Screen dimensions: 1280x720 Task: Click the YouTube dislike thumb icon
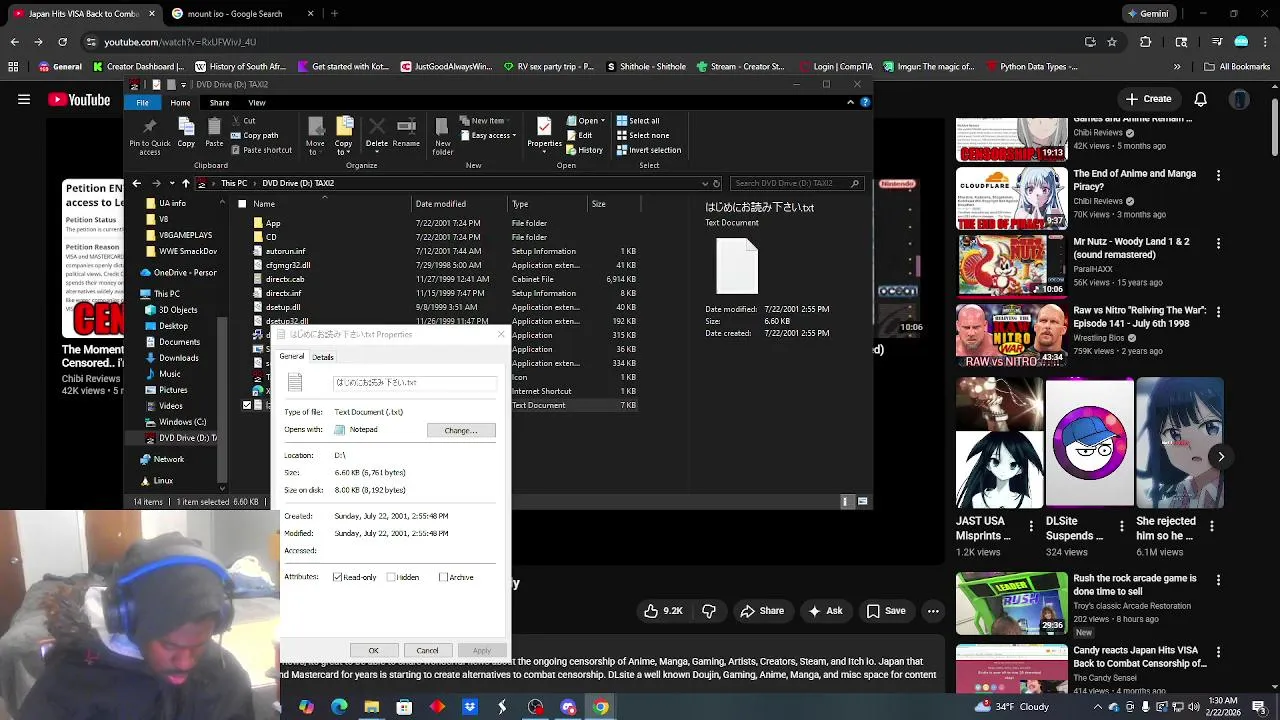point(709,611)
